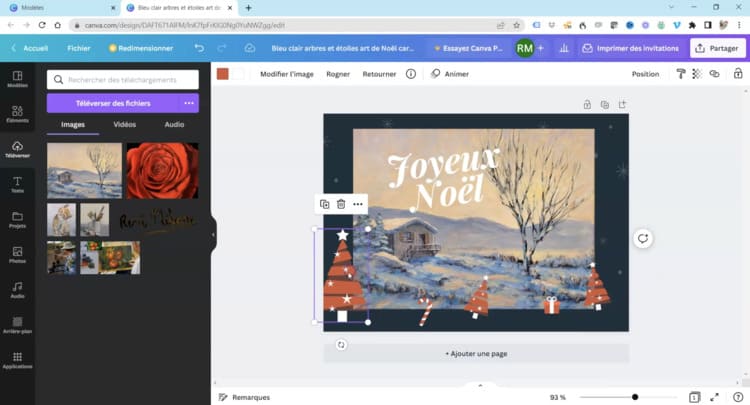This screenshot has width=750, height=405.
Task: Click the copy style paint roller icon
Action: click(680, 74)
